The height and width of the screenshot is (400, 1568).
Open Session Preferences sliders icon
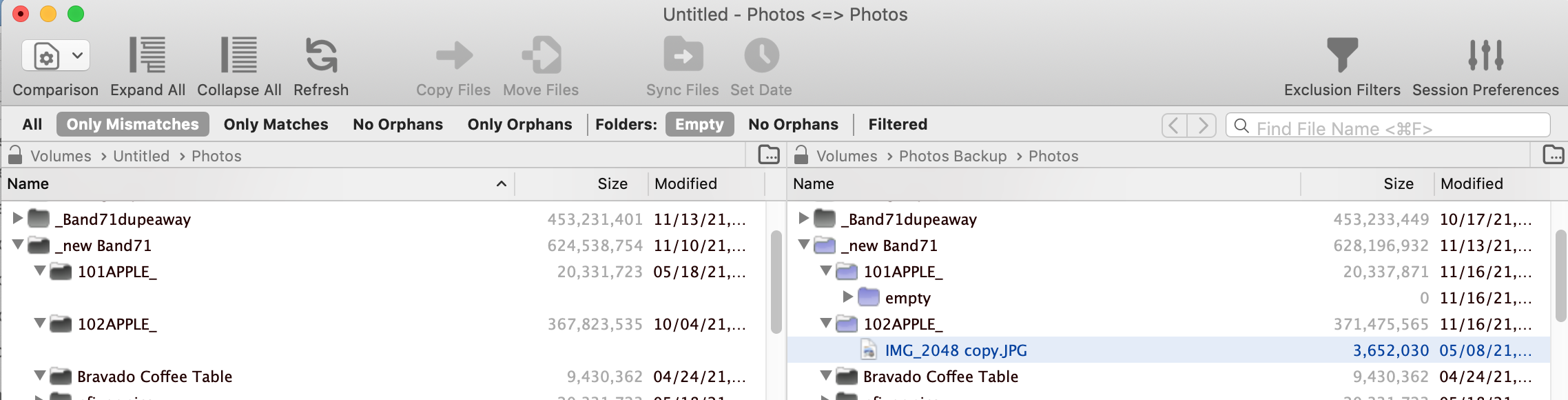pos(1485,55)
